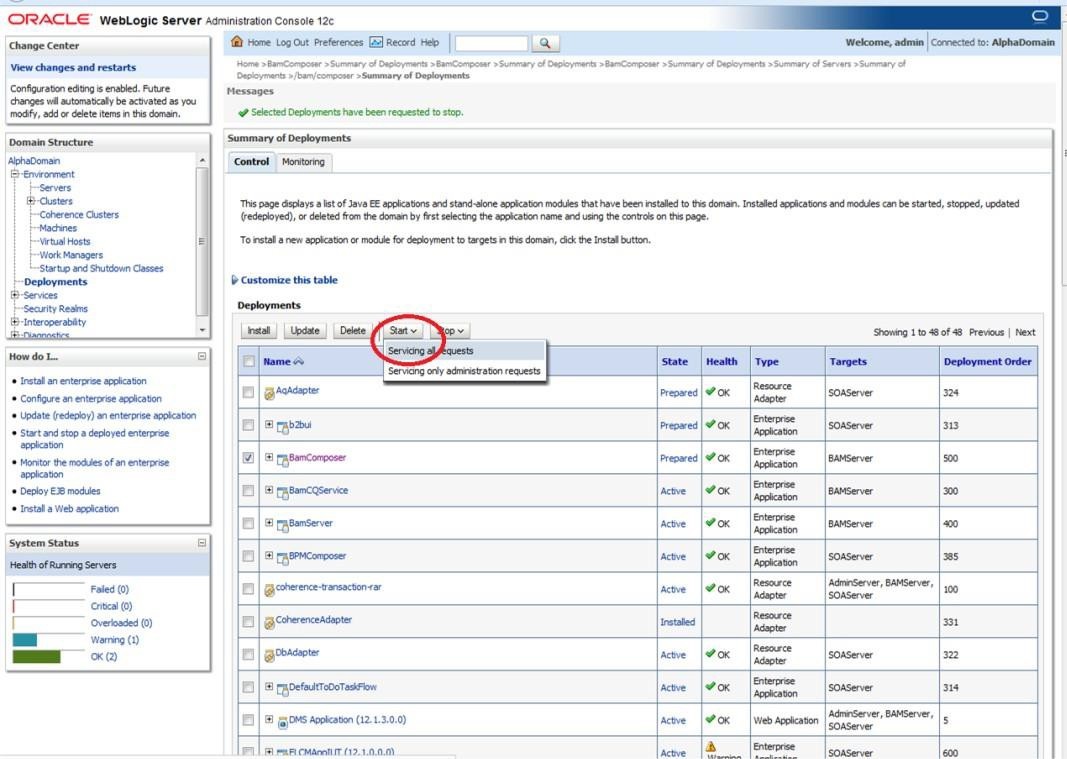Check the BamServer deployment checkbox
This screenshot has height=759, width=1067.
point(248,524)
